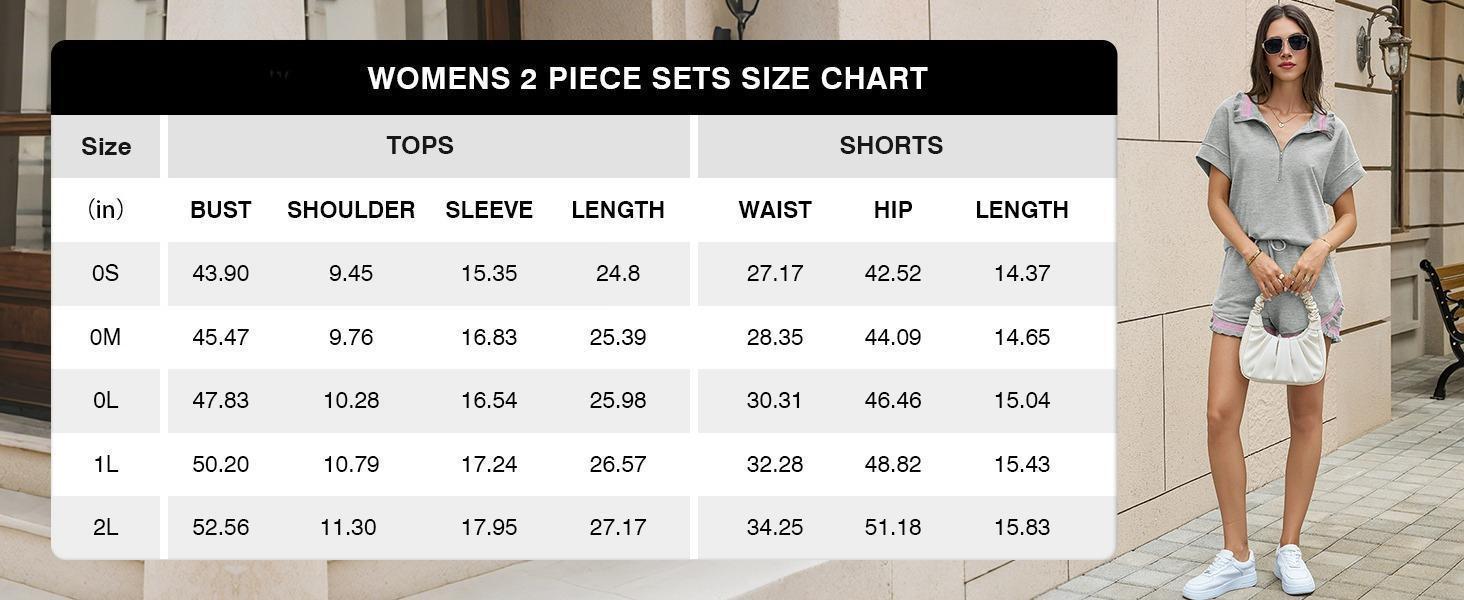
Task: Click the SHOULDER column heading
Action: click(x=351, y=210)
